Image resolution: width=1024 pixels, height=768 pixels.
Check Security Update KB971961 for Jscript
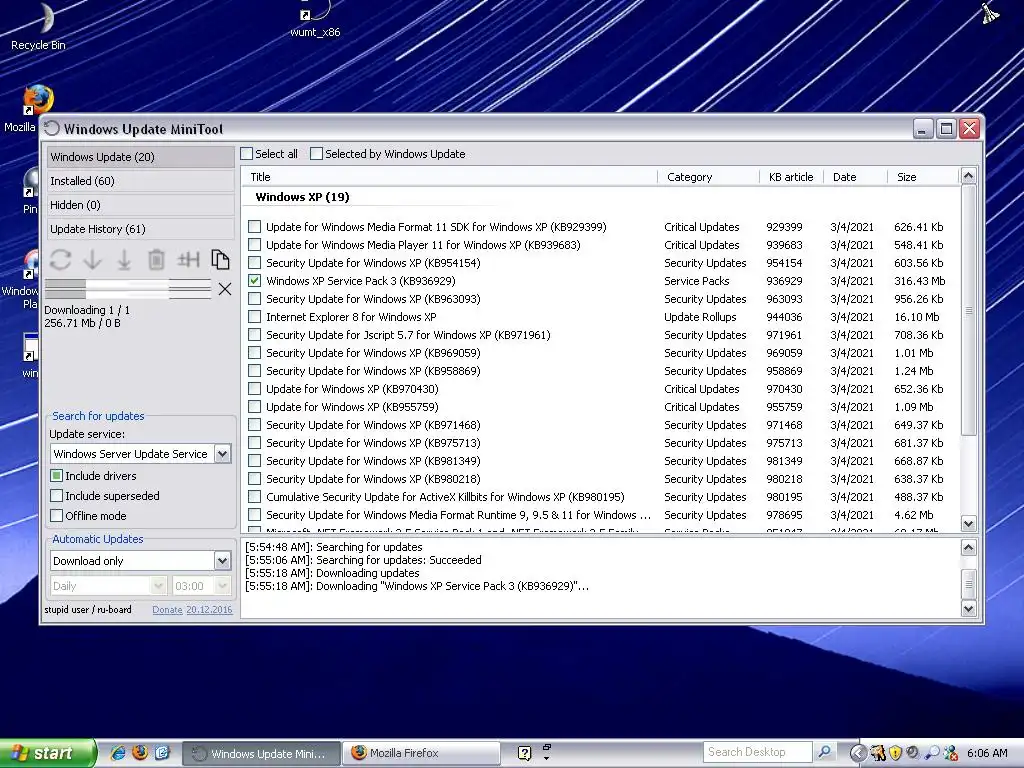(255, 334)
